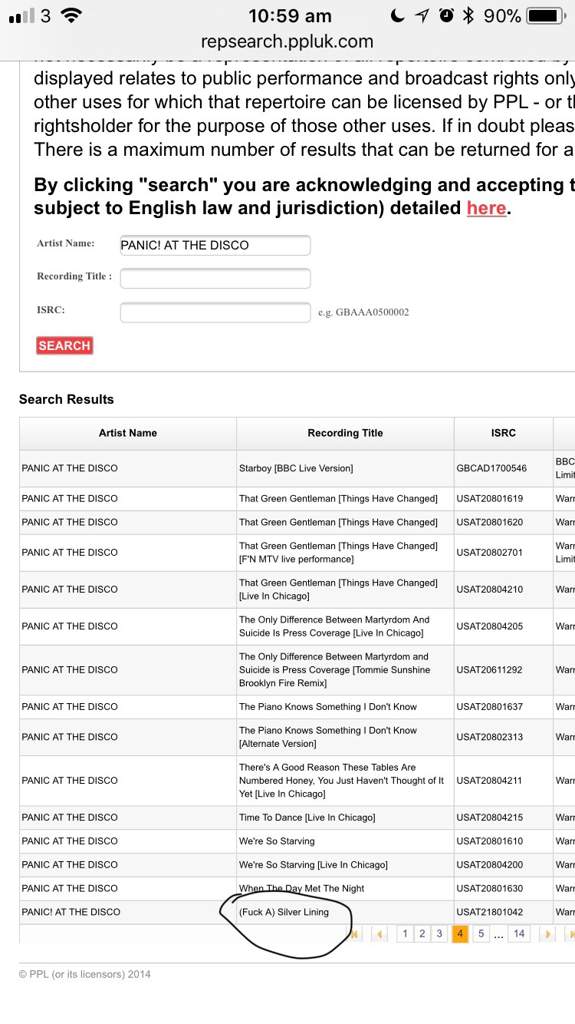This screenshot has width=575, height=1024.
Task: Open the red 'here' terms link
Action: point(486,208)
